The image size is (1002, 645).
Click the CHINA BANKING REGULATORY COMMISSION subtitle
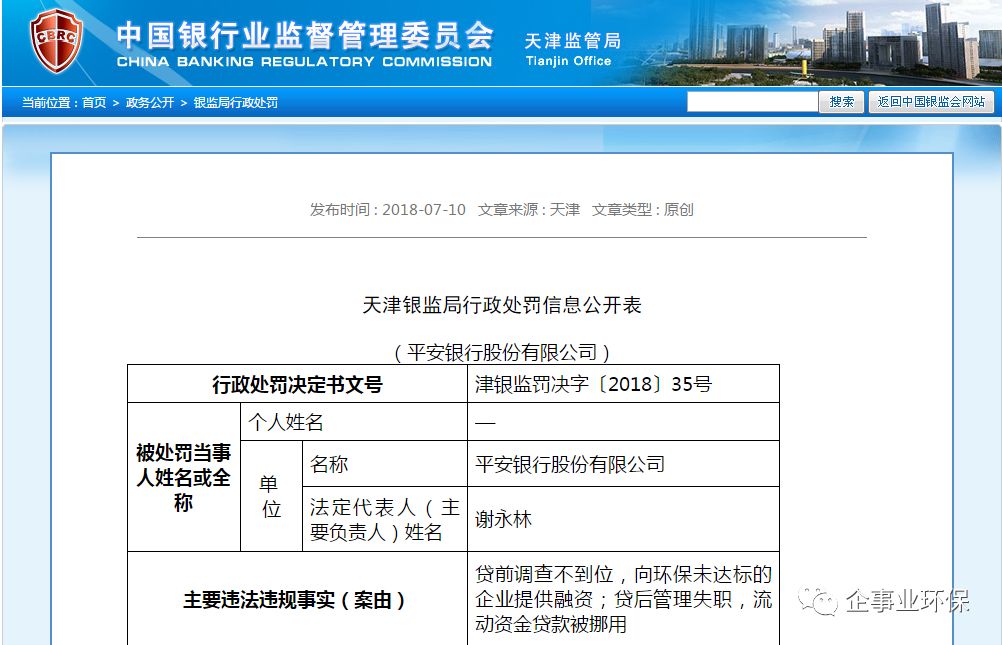coord(304,62)
